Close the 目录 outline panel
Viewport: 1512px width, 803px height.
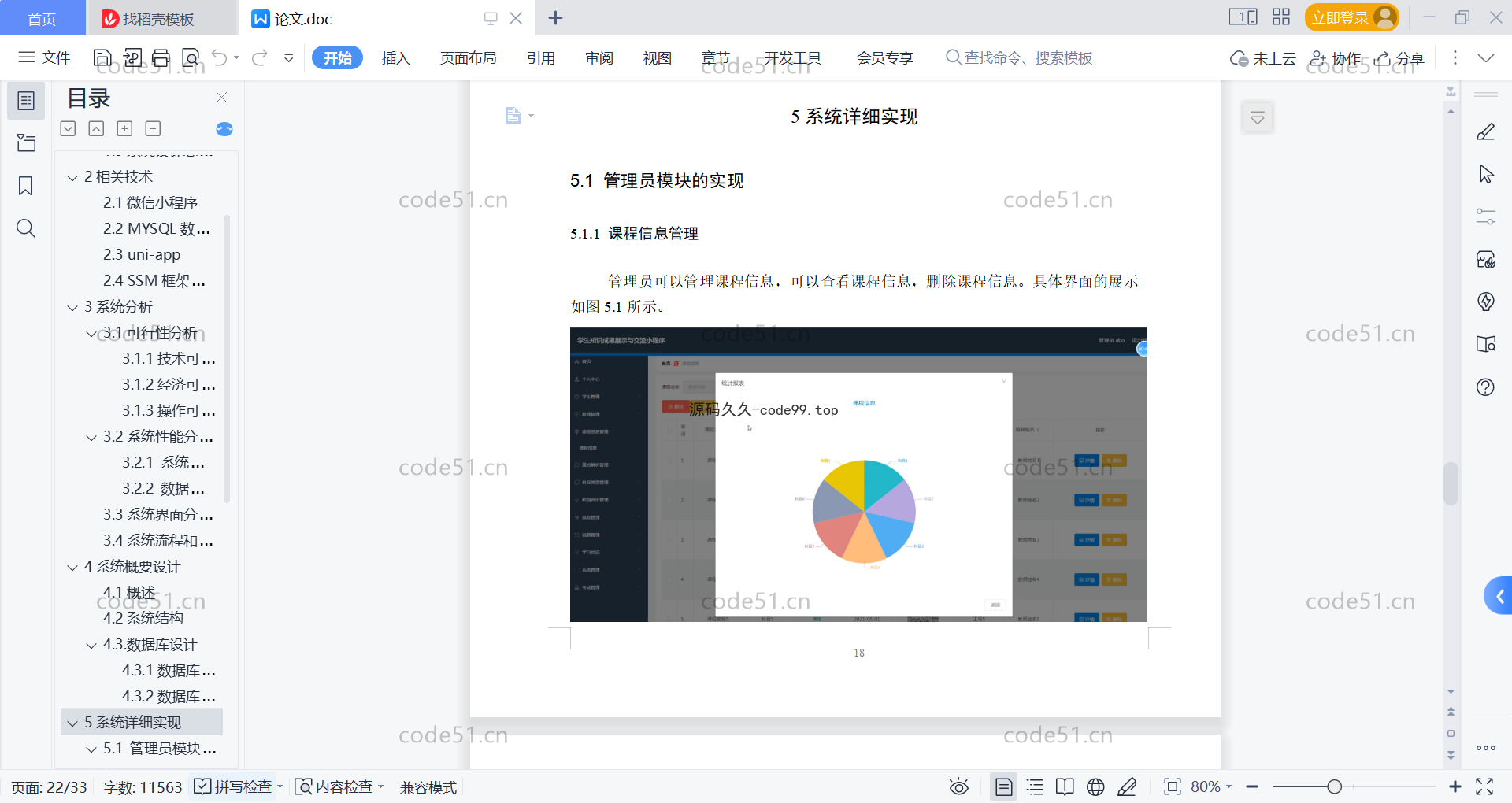tap(221, 98)
